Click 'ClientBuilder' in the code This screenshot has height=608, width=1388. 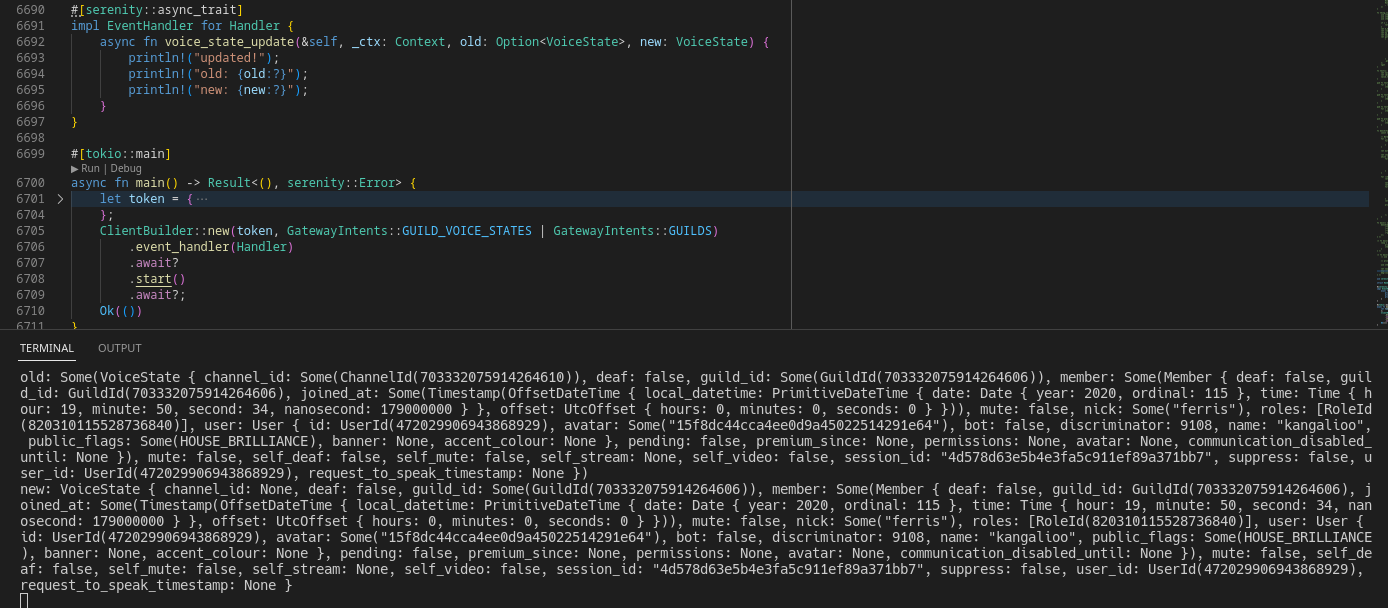[146, 231]
